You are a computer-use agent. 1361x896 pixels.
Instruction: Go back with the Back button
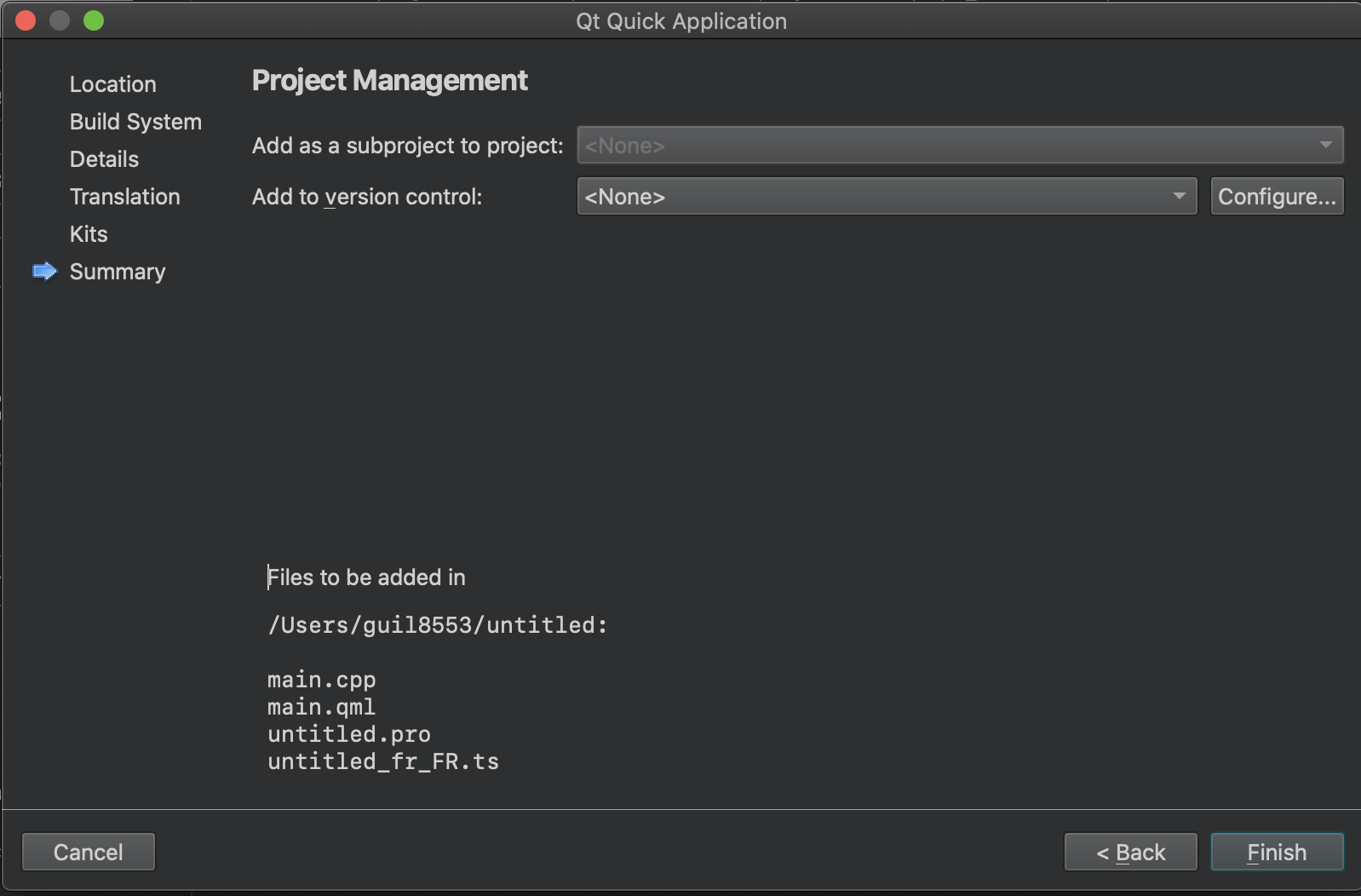[x=1130, y=852]
